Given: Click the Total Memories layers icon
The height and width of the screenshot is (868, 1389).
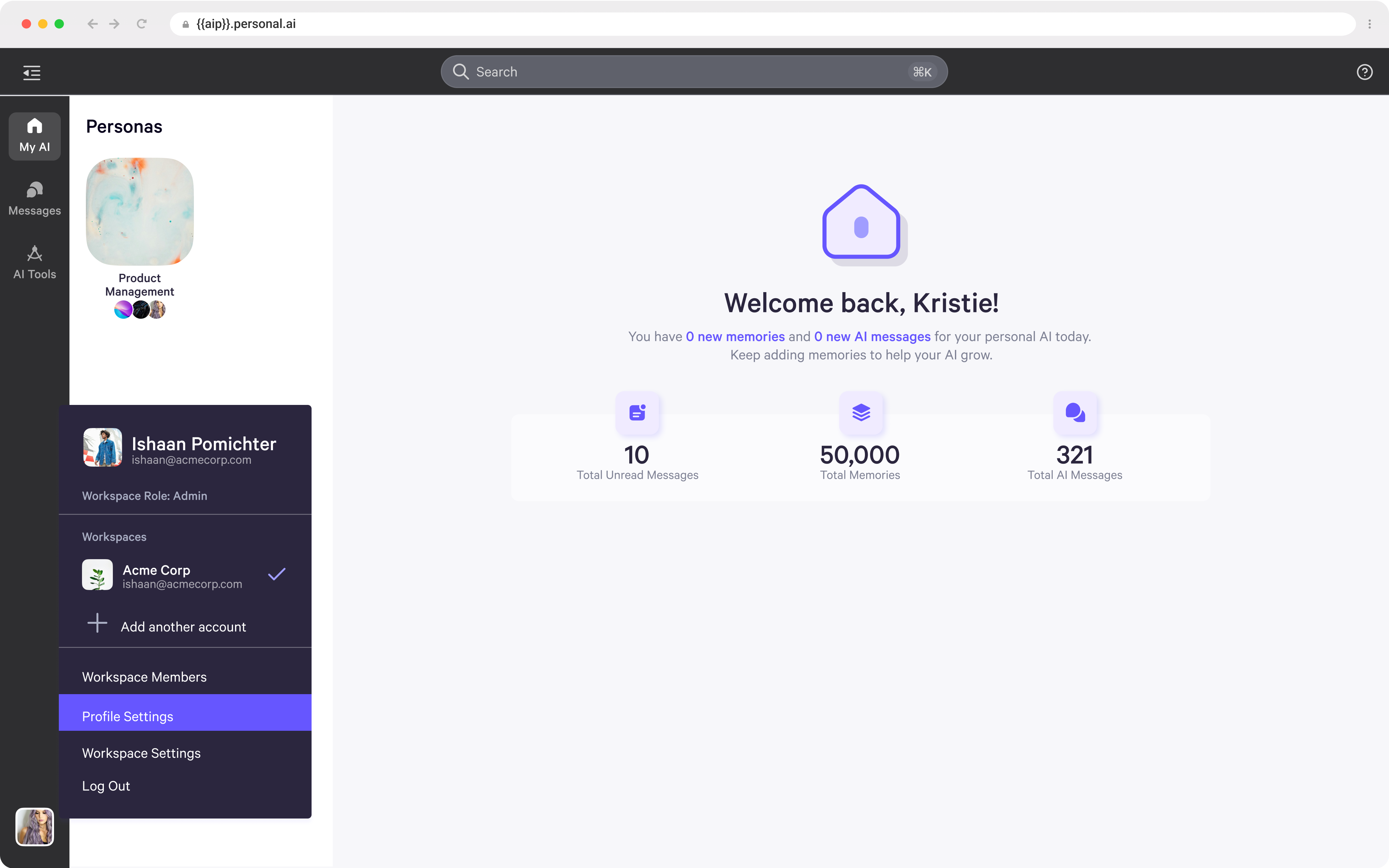Looking at the screenshot, I should point(861,412).
